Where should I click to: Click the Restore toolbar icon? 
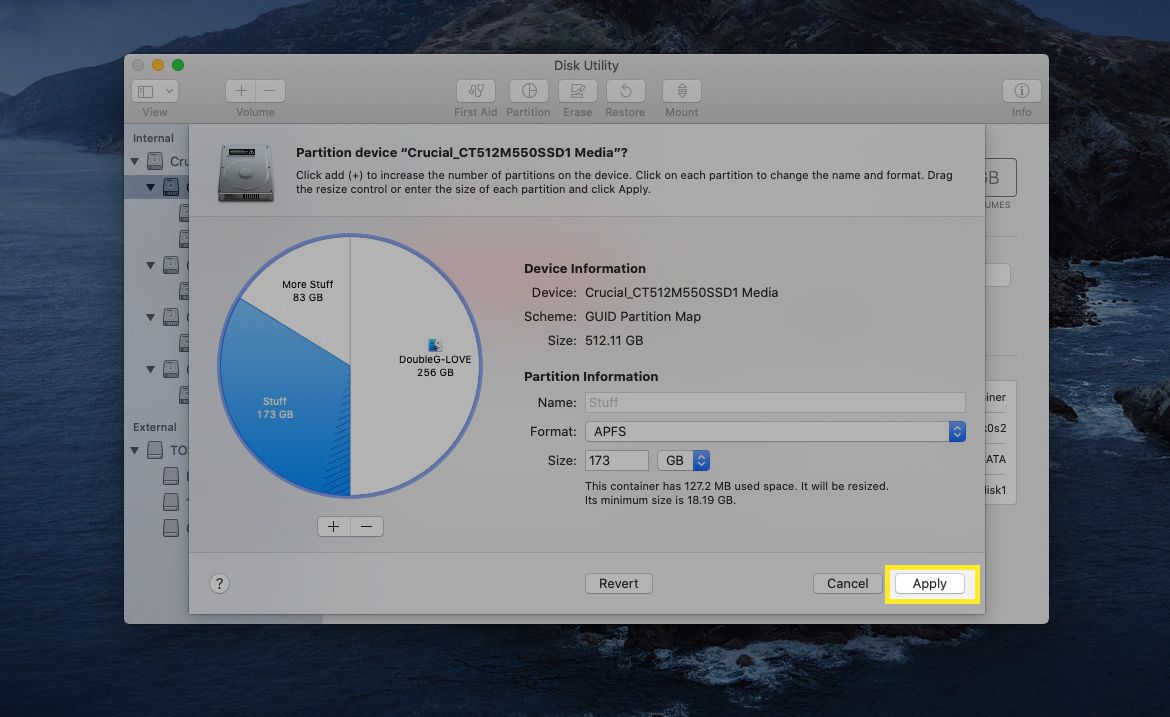[x=625, y=91]
